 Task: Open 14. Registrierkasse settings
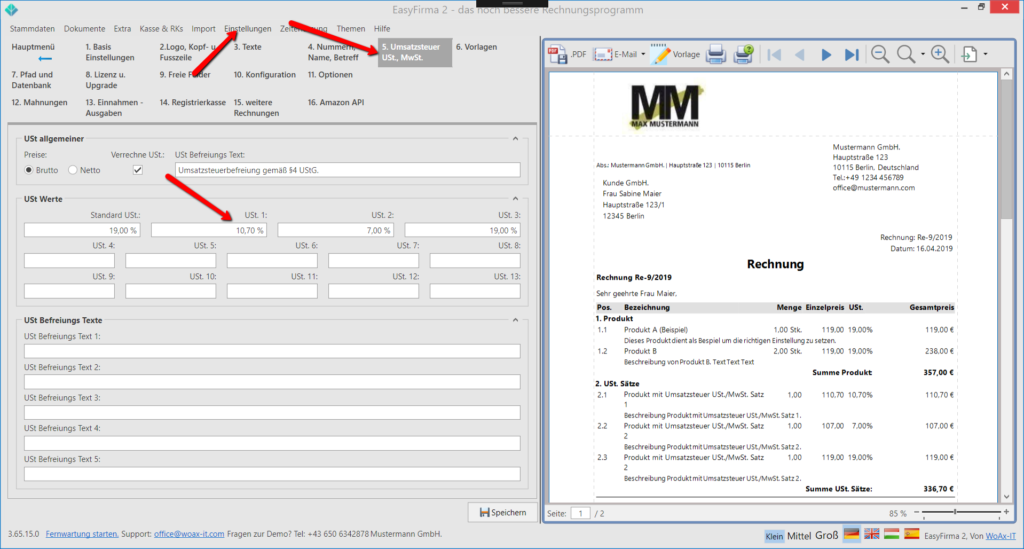click(x=193, y=102)
